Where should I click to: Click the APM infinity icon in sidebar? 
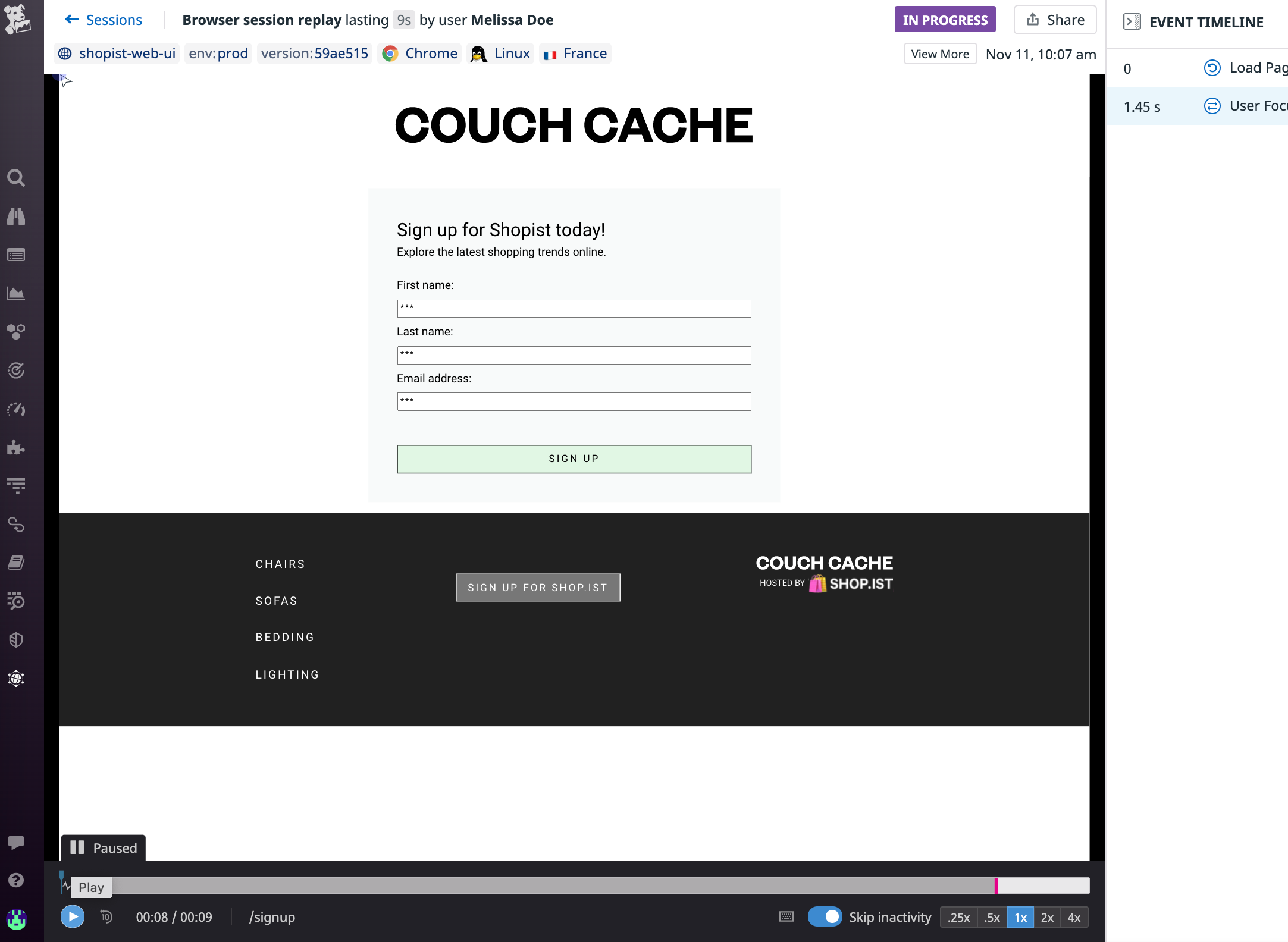pos(16,525)
